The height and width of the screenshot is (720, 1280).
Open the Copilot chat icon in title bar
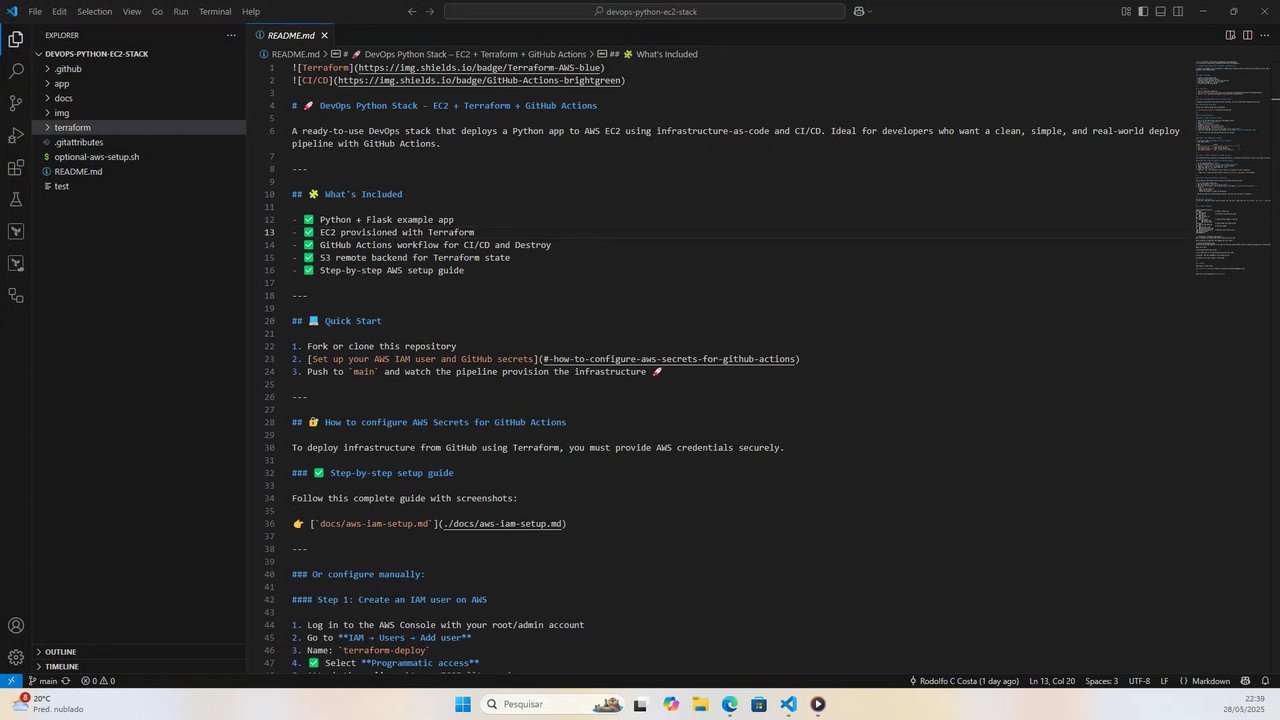pyautogui.click(x=858, y=12)
